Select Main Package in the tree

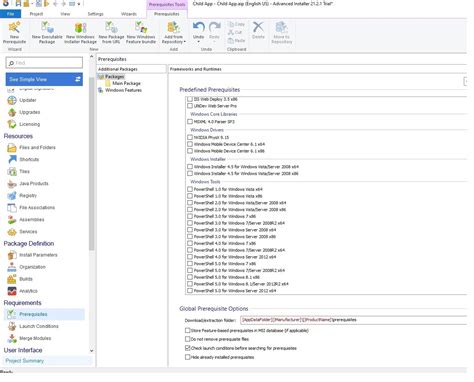pos(126,83)
